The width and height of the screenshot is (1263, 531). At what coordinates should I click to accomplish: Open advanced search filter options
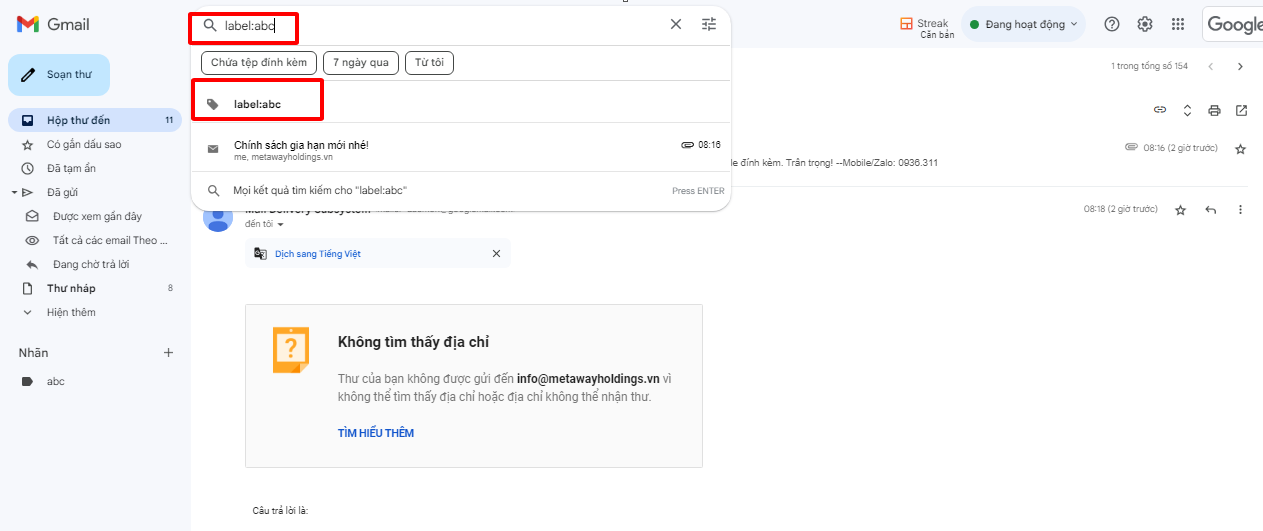click(709, 25)
